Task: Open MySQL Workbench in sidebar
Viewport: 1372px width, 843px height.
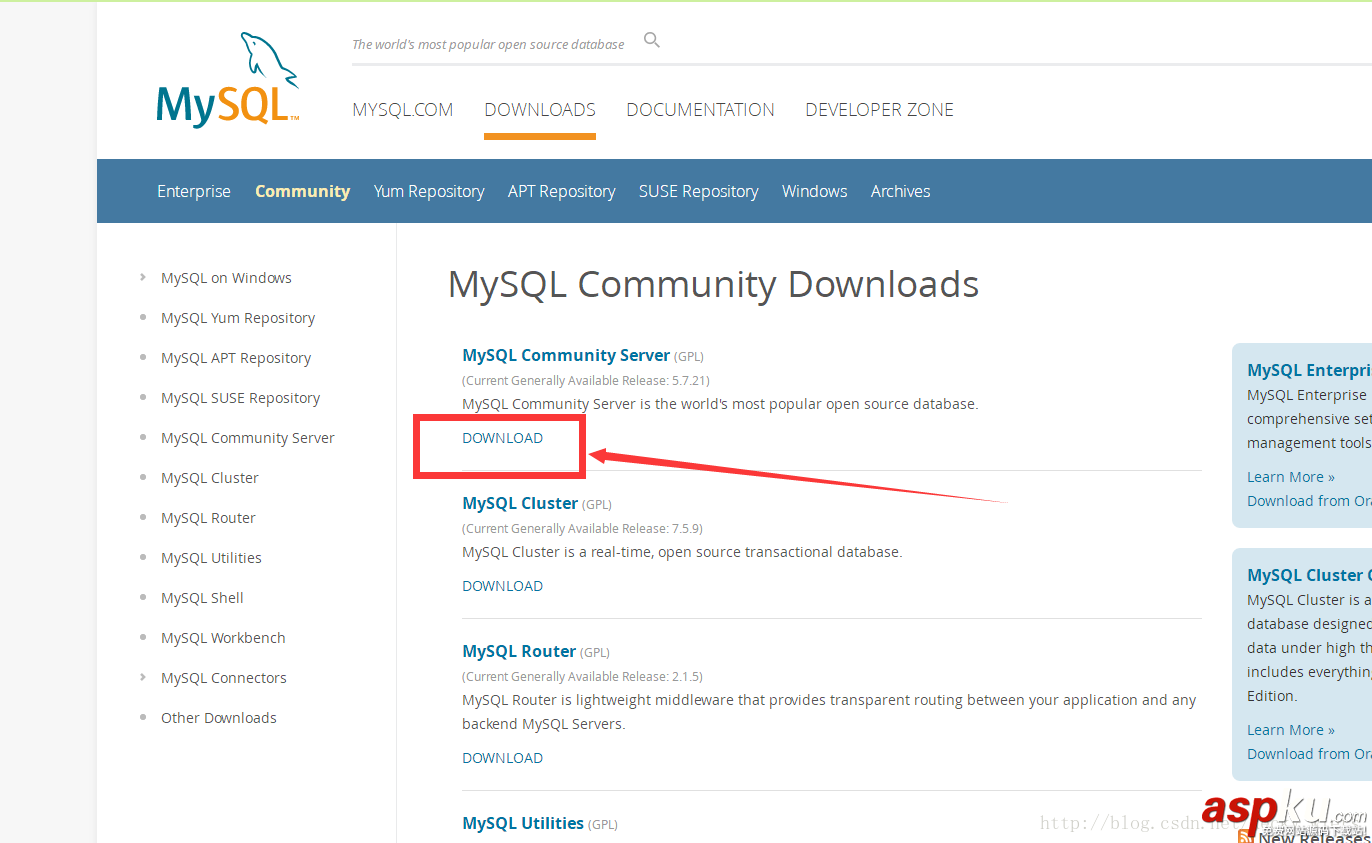Action: (223, 638)
